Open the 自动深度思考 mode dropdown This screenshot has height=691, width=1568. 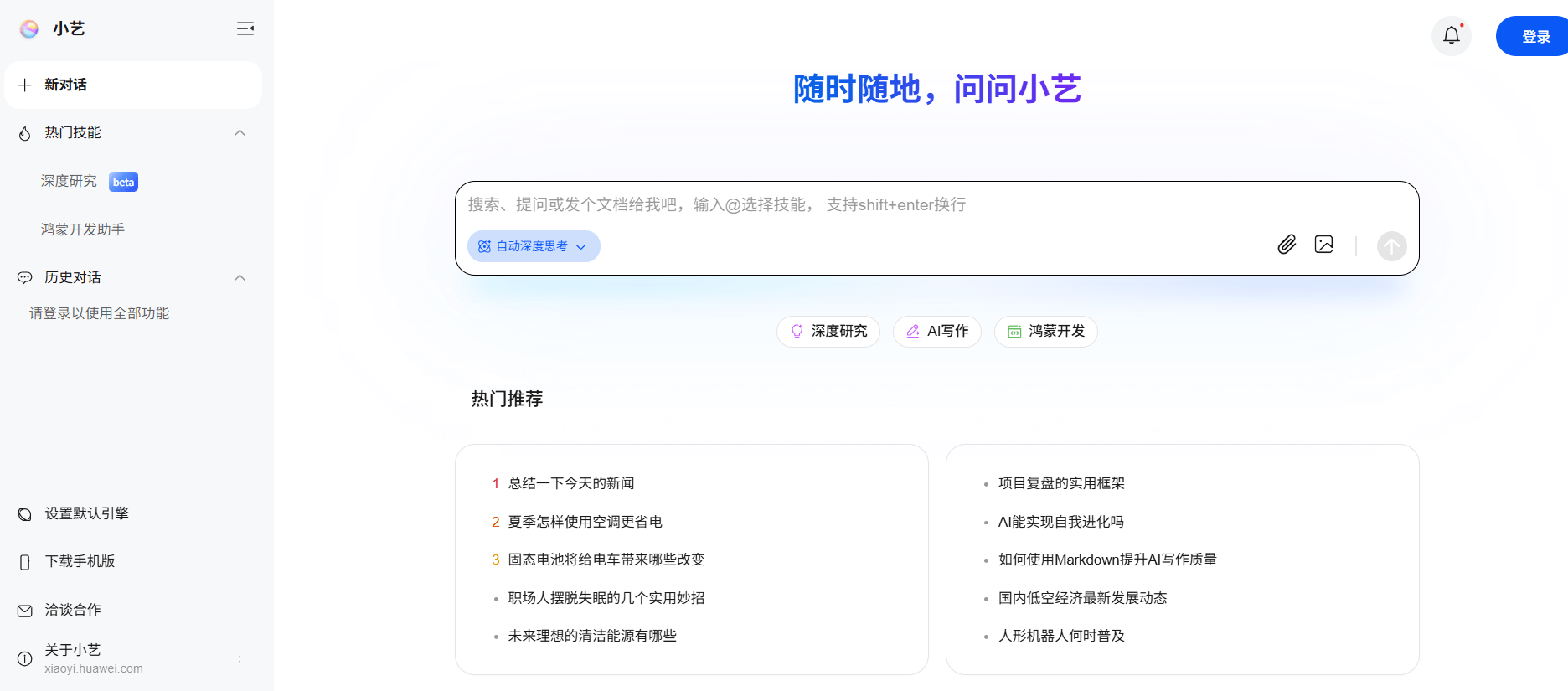click(x=534, y=246)
